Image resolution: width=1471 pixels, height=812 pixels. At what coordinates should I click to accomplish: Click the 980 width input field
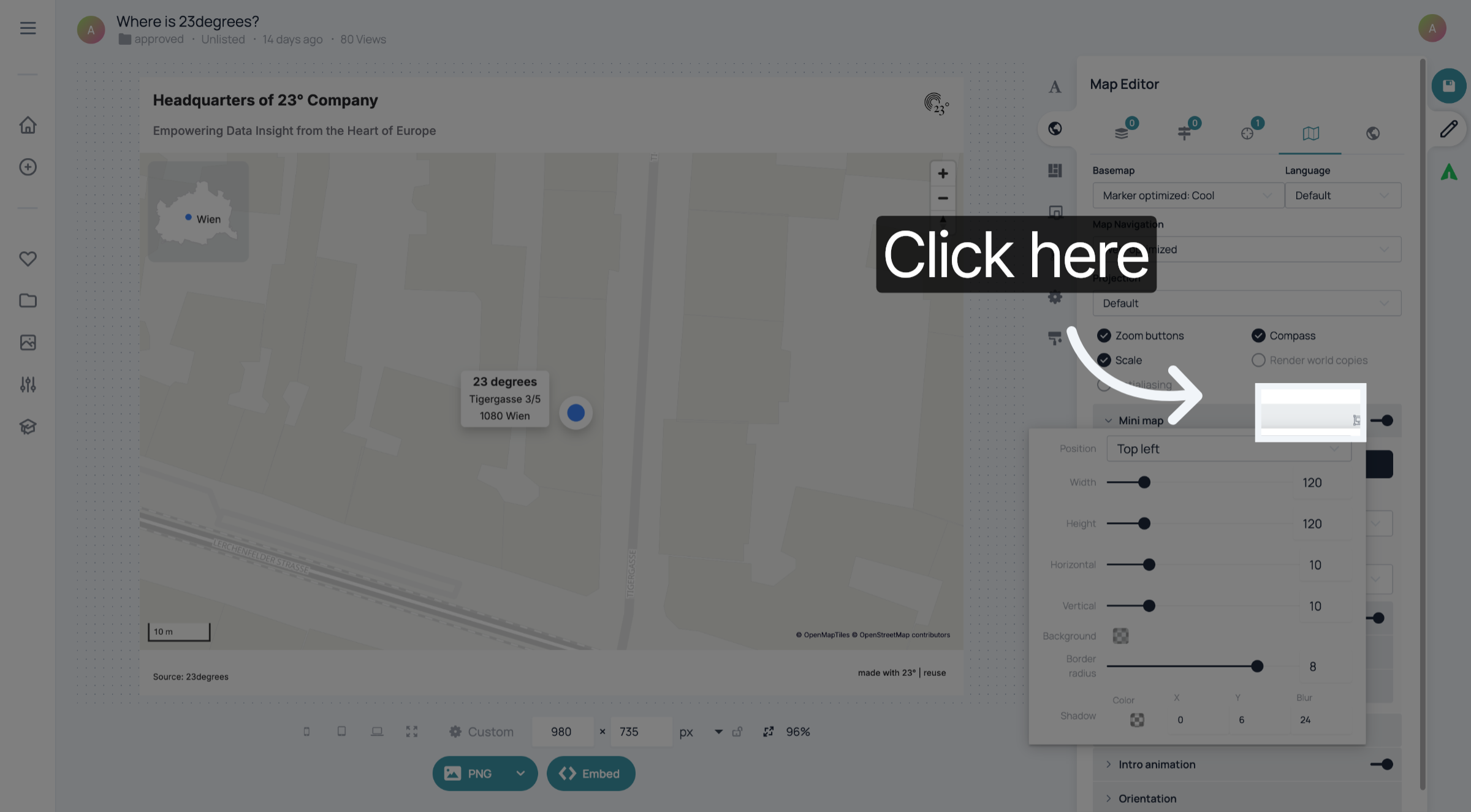click(562, 732)
